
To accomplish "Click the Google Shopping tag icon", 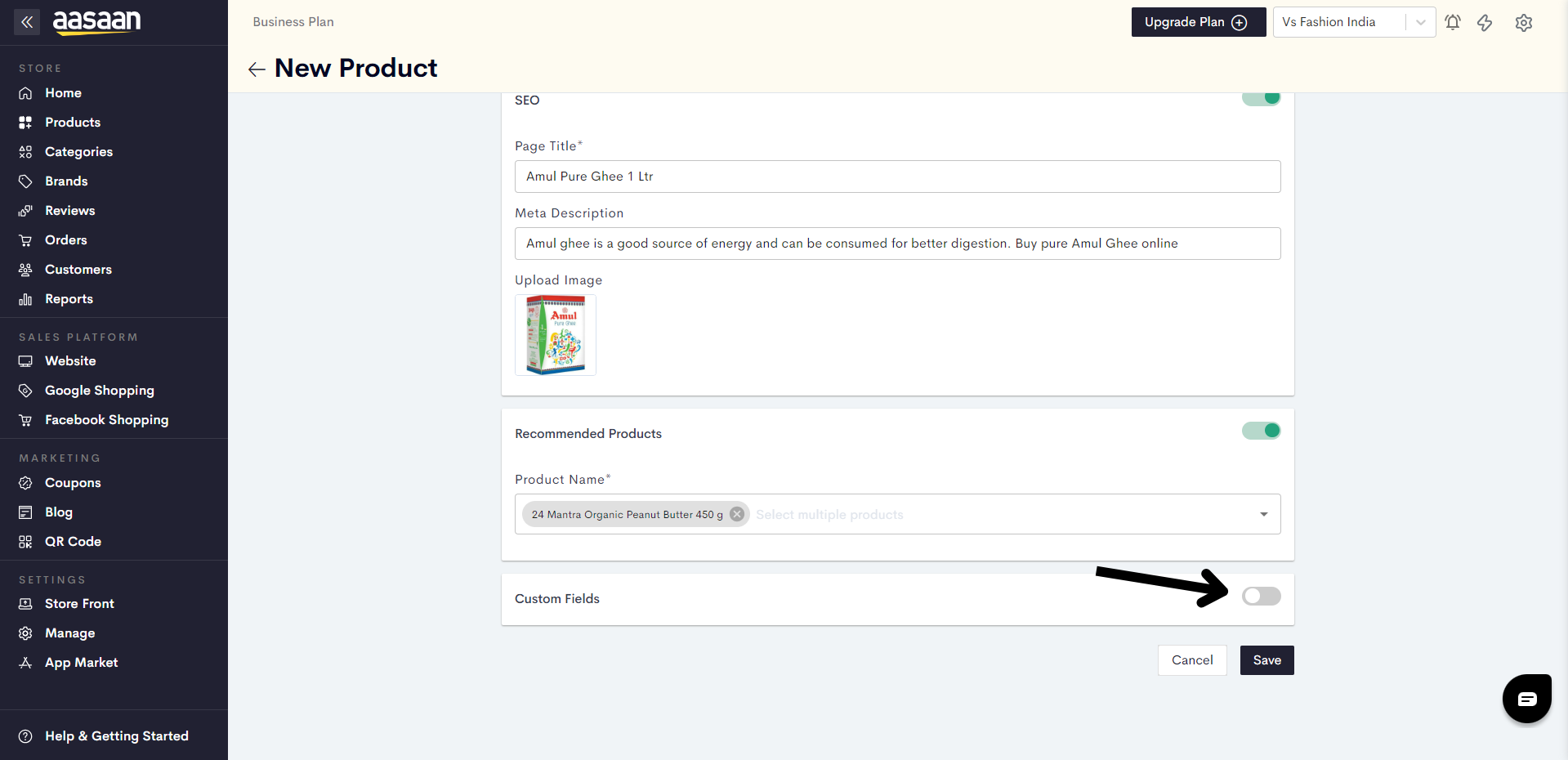I will (x=25, y=391).
